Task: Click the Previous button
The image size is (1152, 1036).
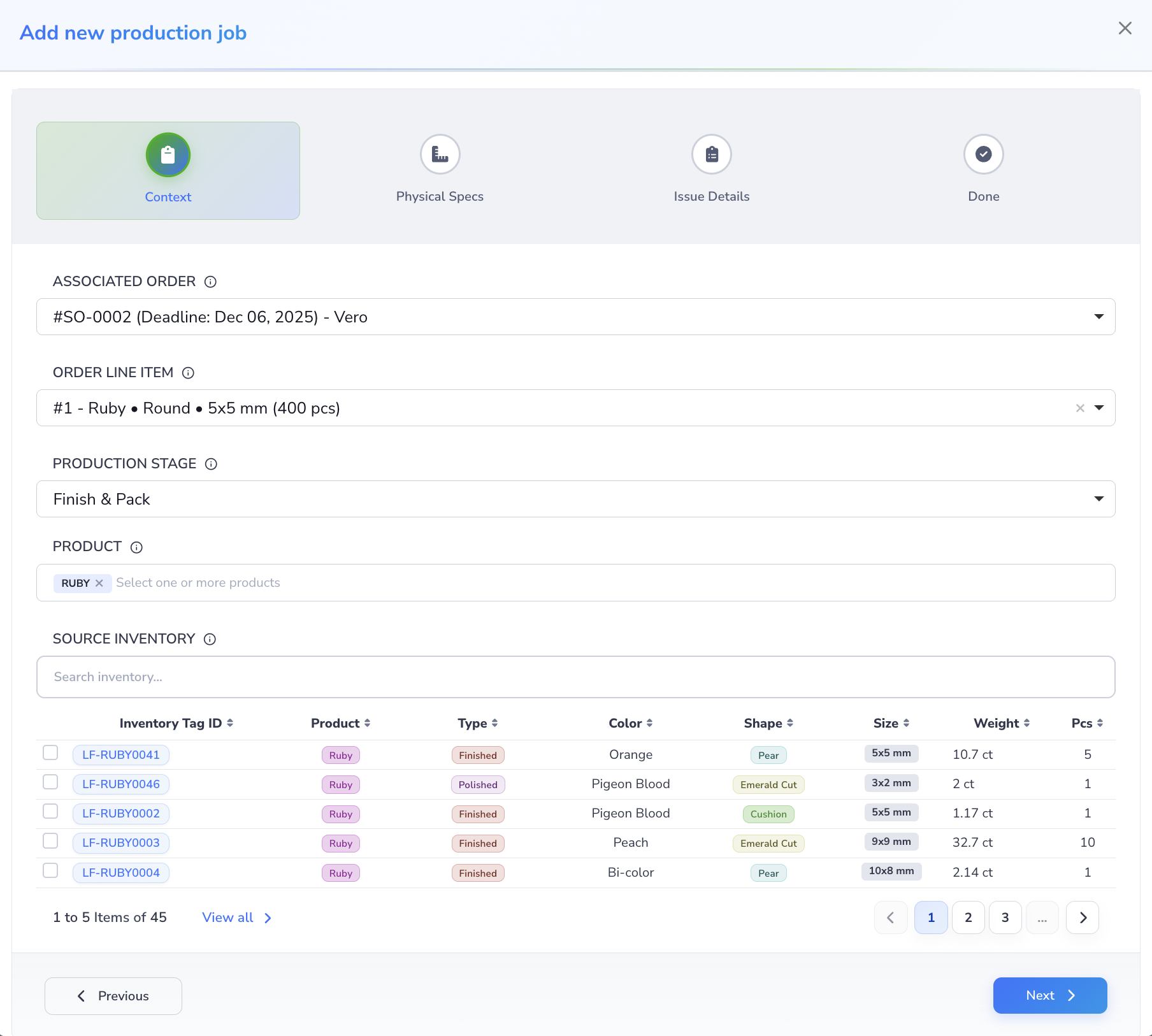Action: [x=113, y=996]
